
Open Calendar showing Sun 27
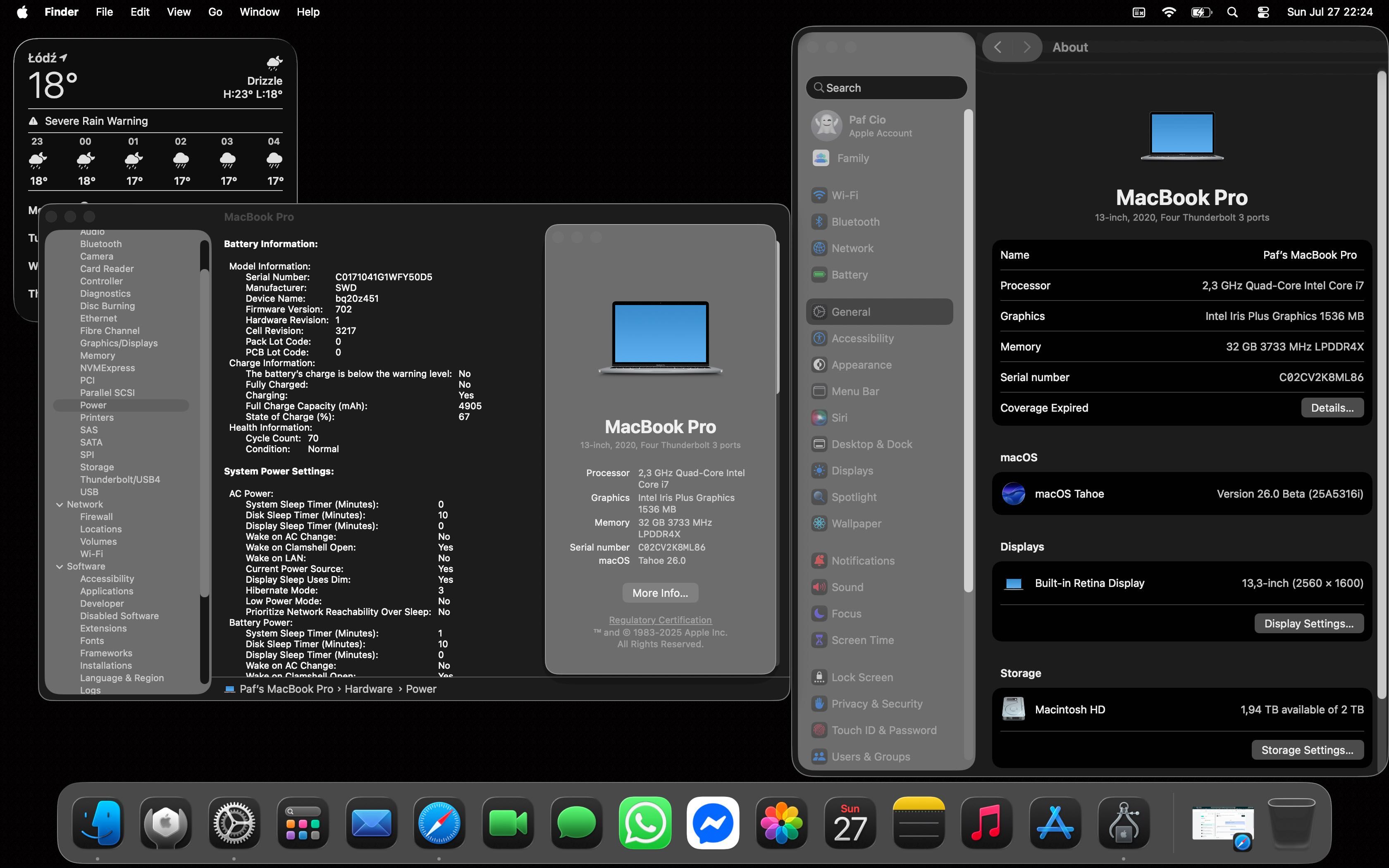(850, 823)
